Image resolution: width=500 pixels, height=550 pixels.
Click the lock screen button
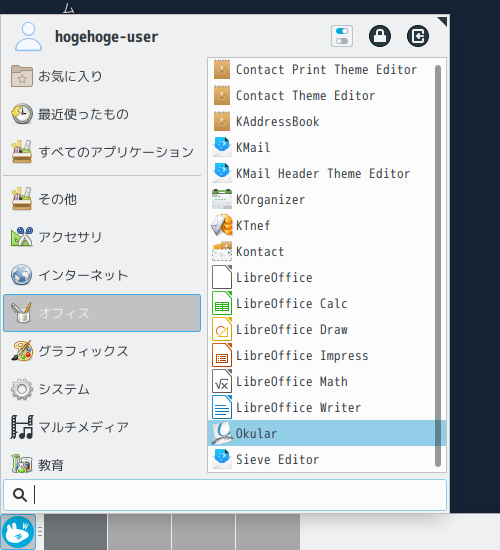tap(380, 36)
